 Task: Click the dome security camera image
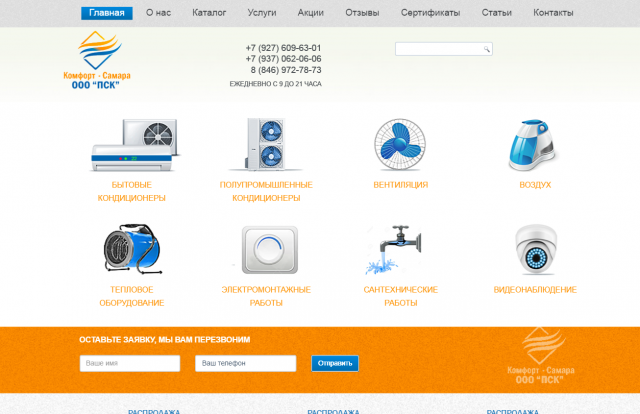tap(536, 249)
